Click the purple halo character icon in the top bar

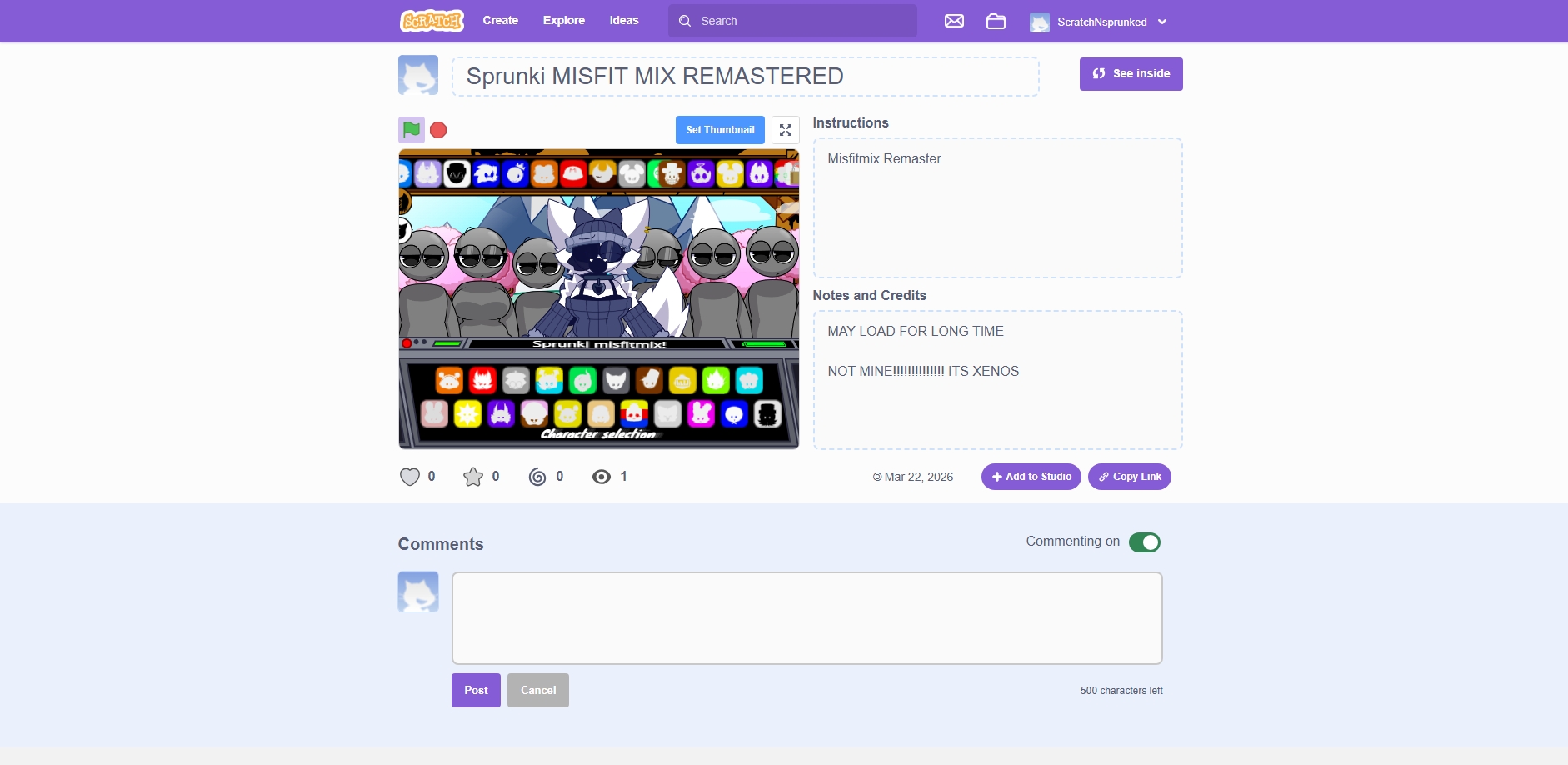701,173
